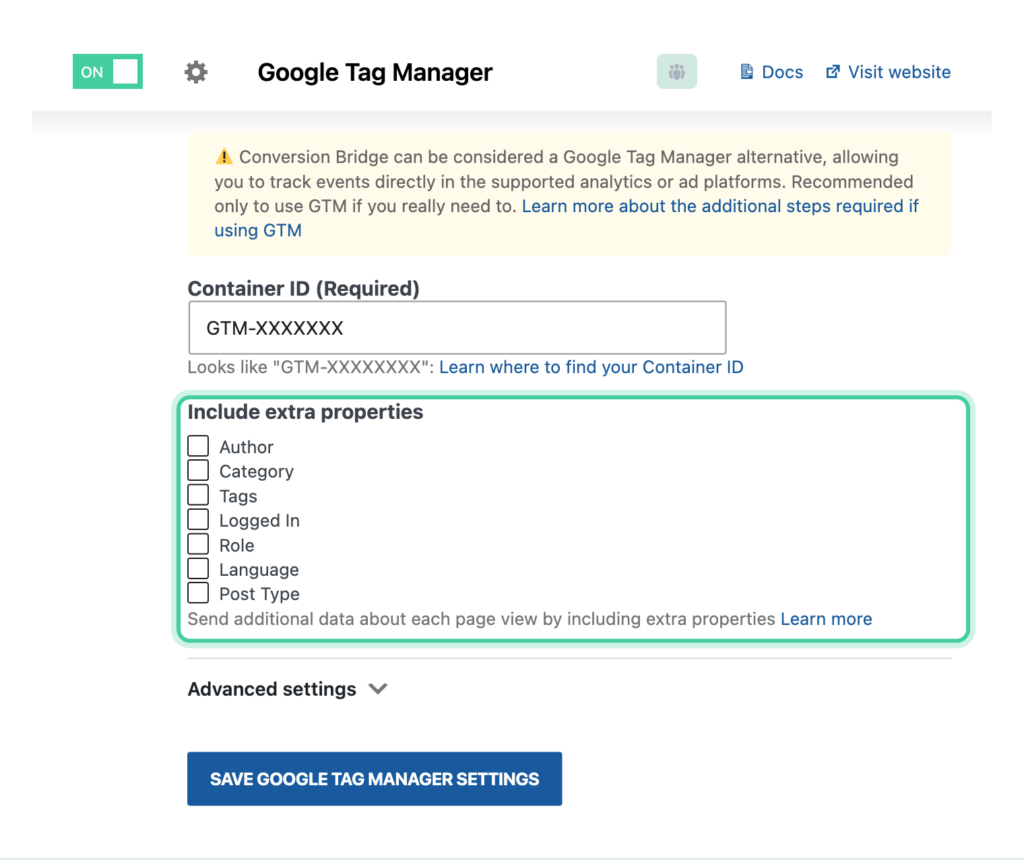
Task: Click the green community icon button
Action: (x=677, y=71)
